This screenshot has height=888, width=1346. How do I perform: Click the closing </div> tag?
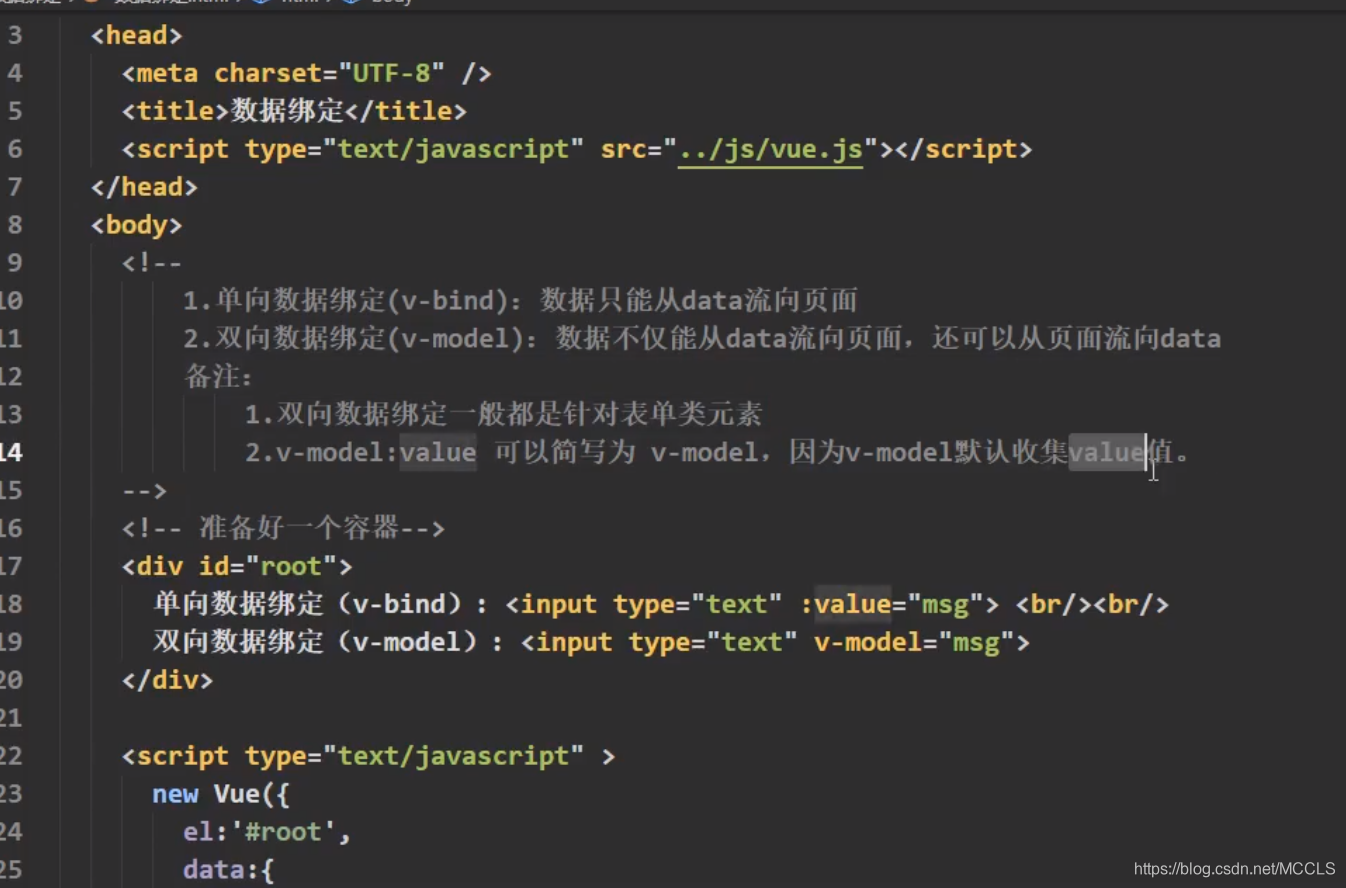point(167,680)
